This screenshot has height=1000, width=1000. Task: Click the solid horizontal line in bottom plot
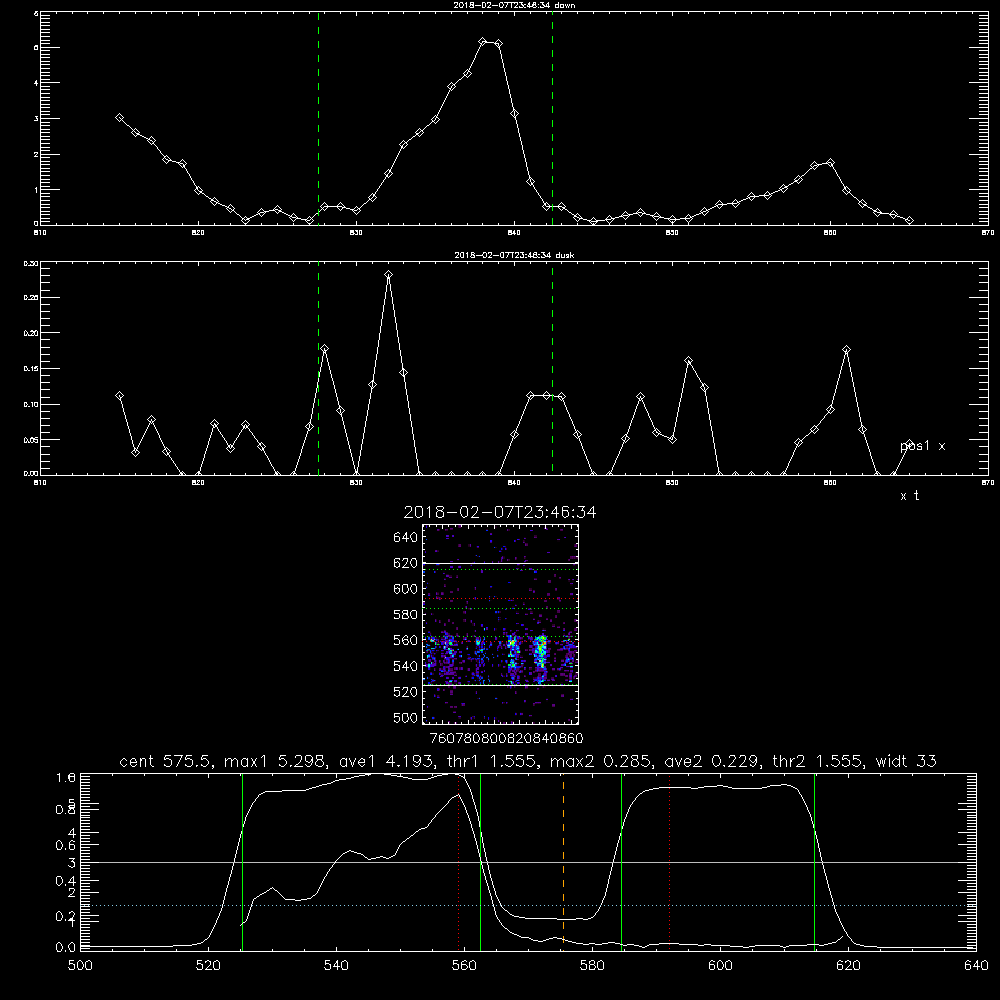pos(527,862)
